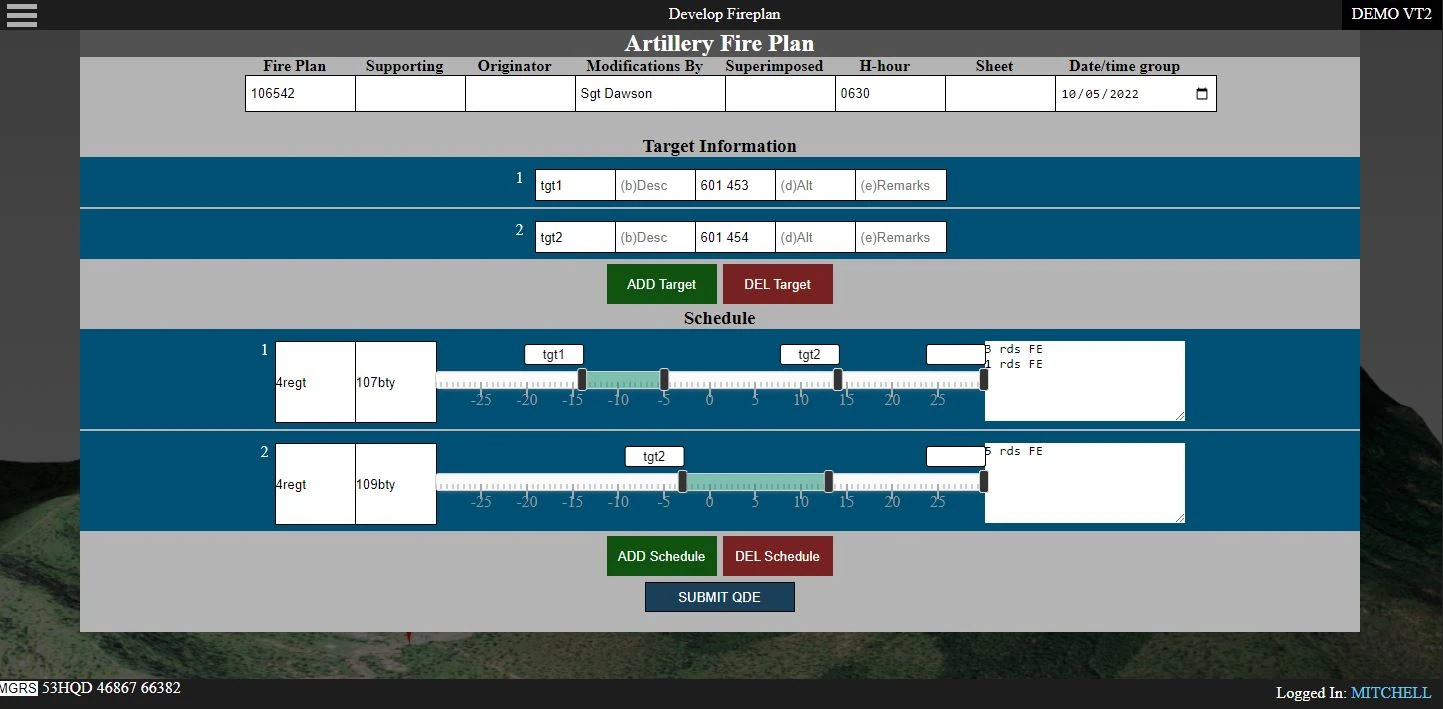This screenshot has width=1443, height=709.
Task: Click target 2 Remarks field
Action: click(x=900, y=238)
